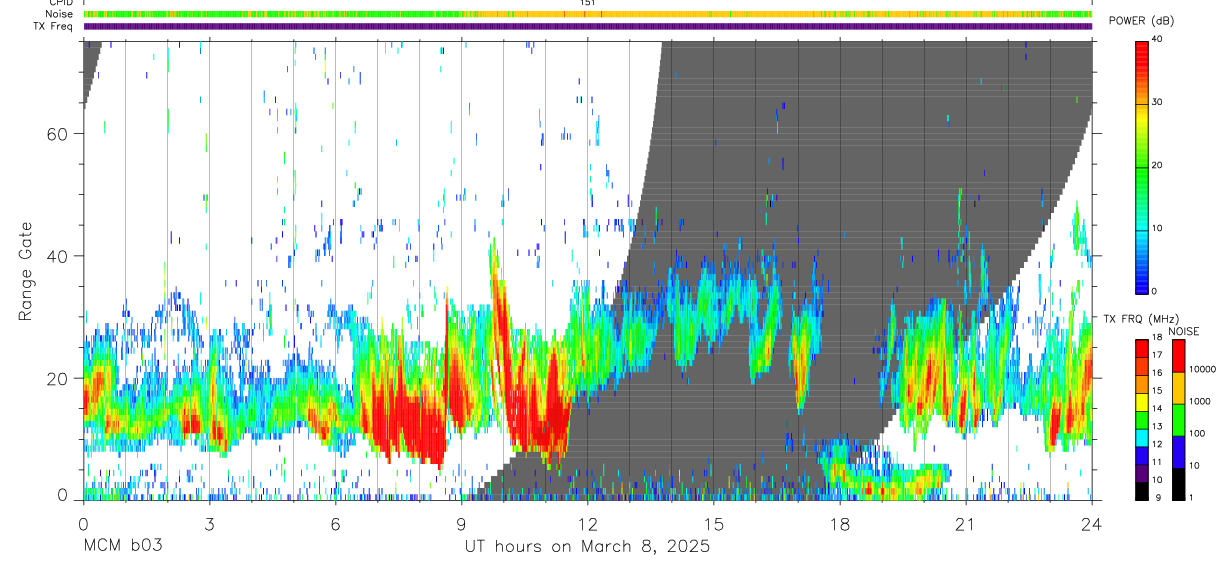Pick the red segment of TX FRQ legend

(x=1142, y=349)
